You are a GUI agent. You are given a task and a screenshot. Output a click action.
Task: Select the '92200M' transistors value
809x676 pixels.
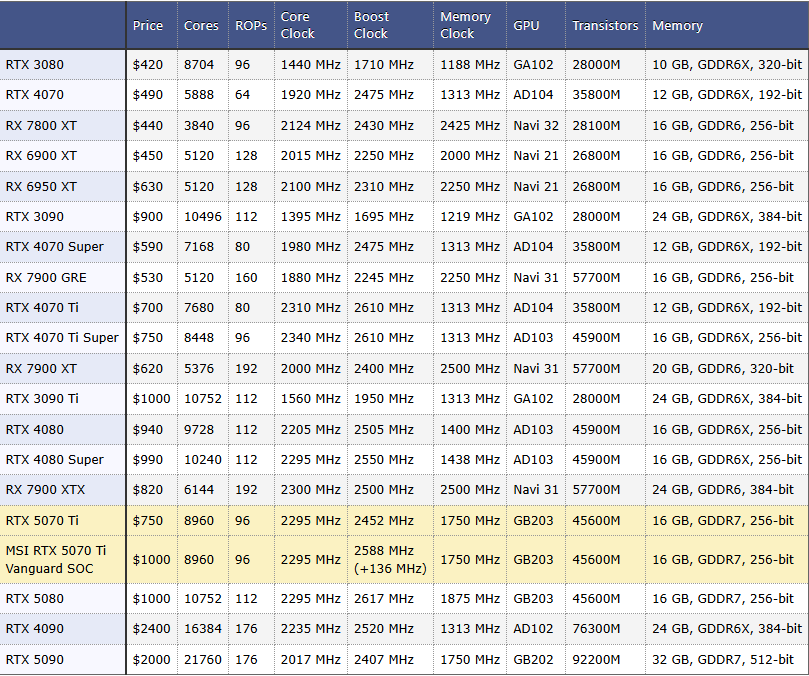point(596,659)
